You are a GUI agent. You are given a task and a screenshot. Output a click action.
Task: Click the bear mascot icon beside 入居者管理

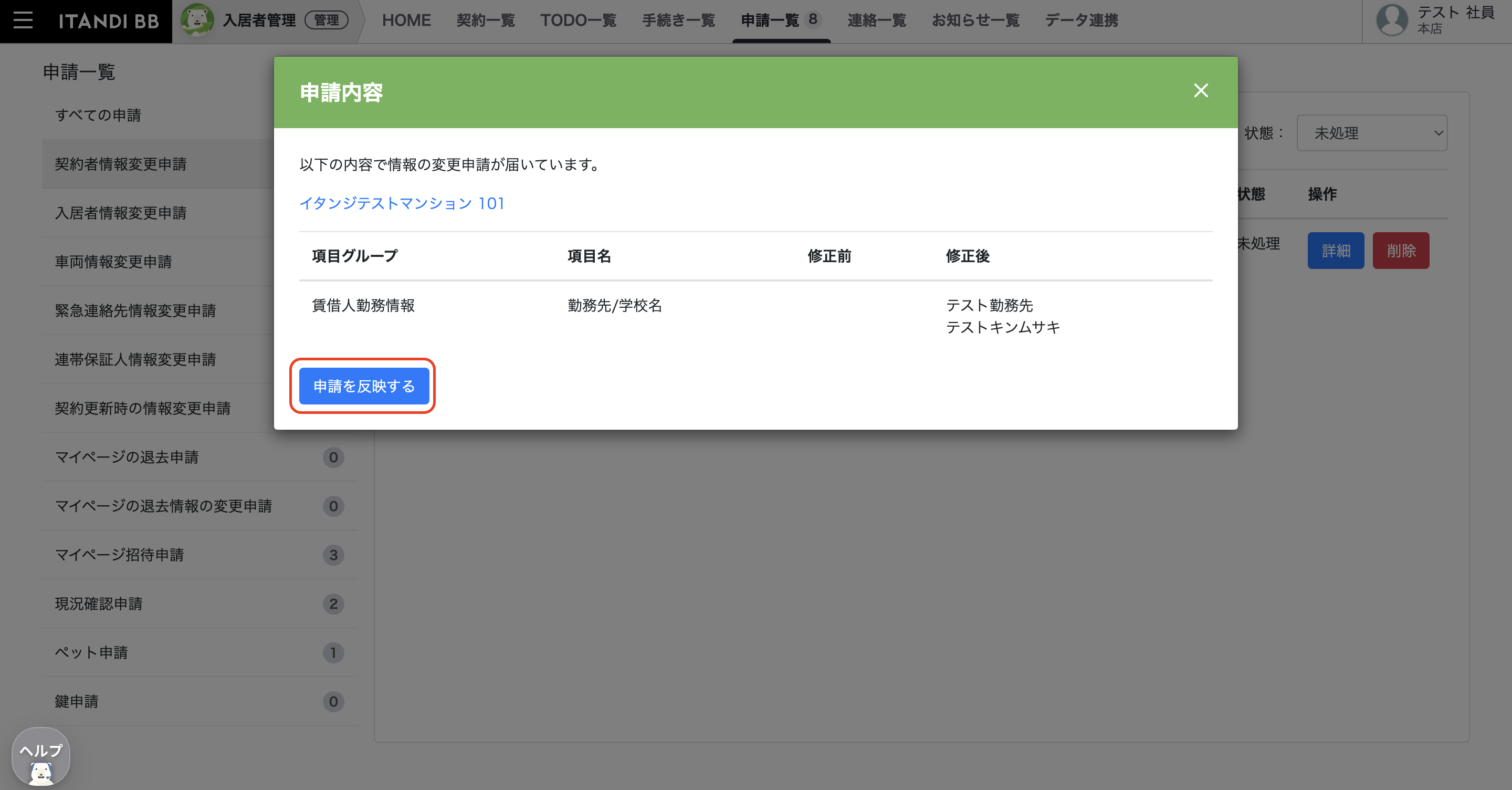pos(197,20)
